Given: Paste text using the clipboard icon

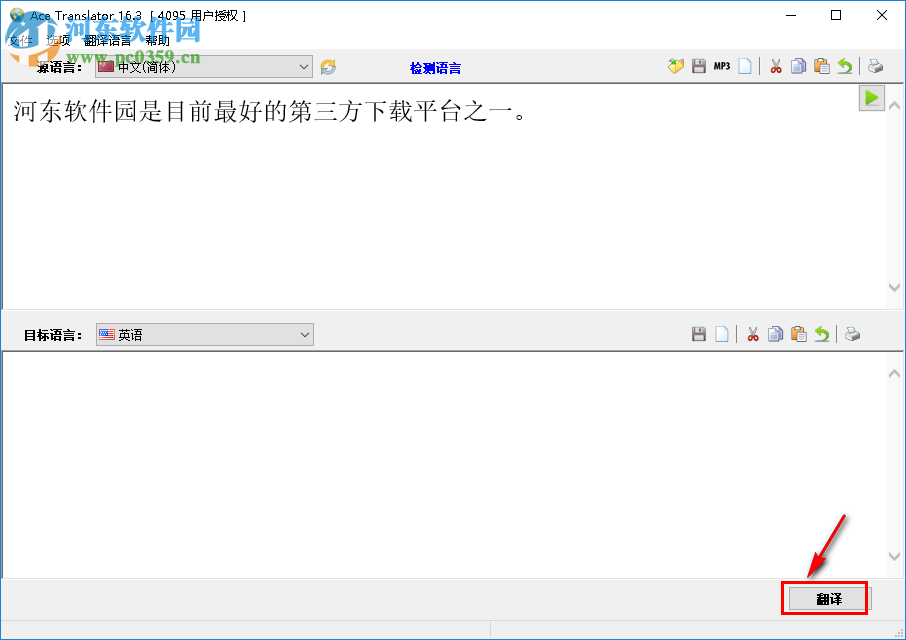Looking at the screenshot, I should click(x=821, y=66).
